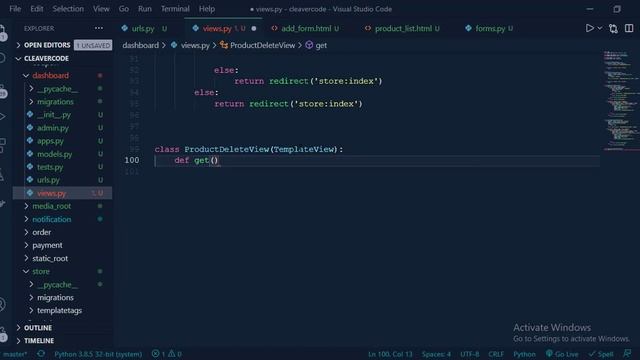Open the Go menu
Image resolution: width=640 pixels, height=360 pixels.
[x=124, y=9]
